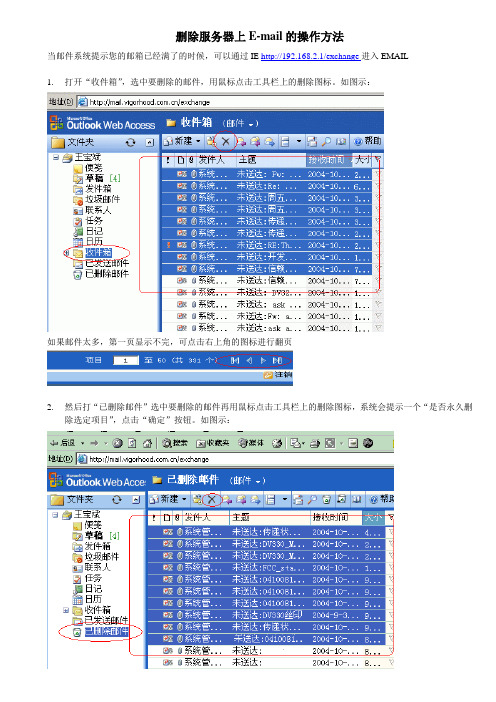Click the Reply icon in the 收件箱 toolbar

[241, 142]
